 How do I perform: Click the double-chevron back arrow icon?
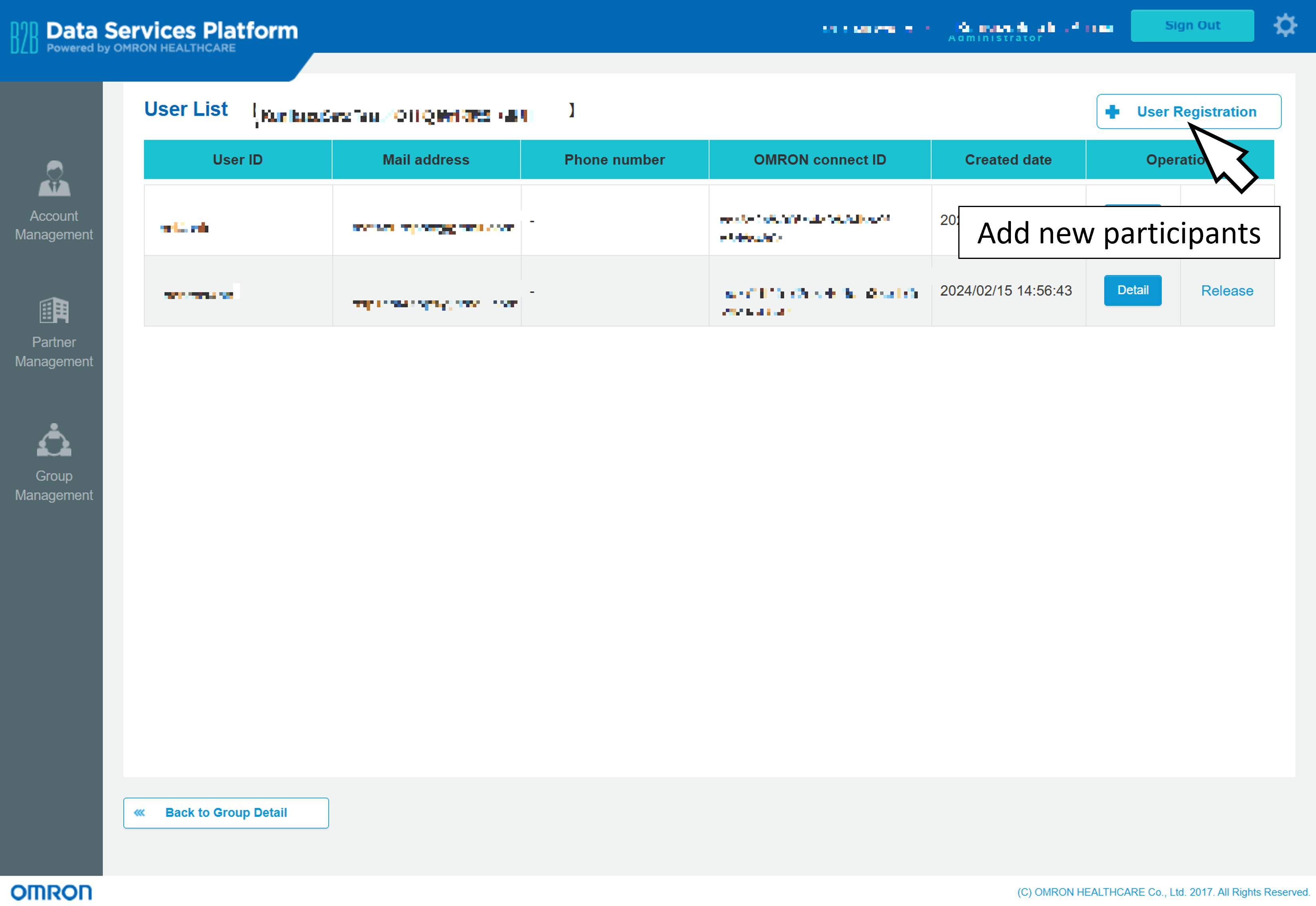(x=140, y=812)
